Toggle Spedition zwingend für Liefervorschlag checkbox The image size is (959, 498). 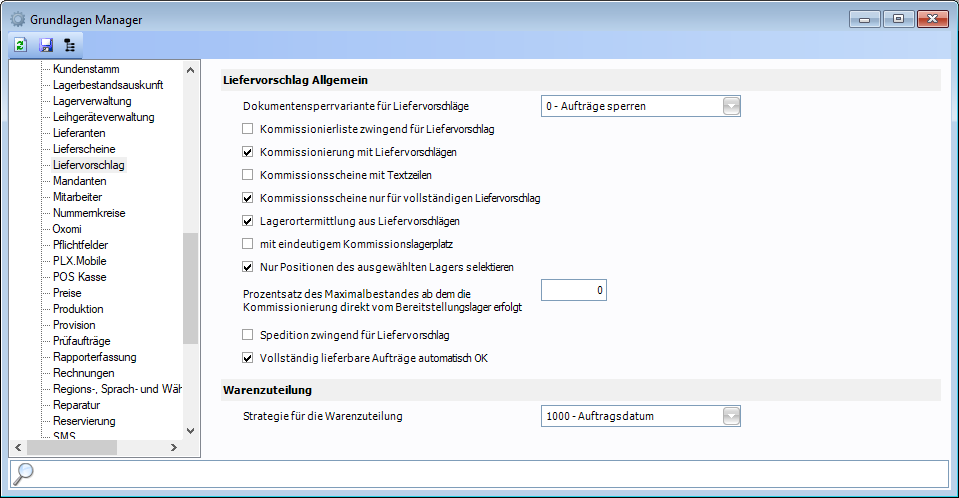click(248, 335)
